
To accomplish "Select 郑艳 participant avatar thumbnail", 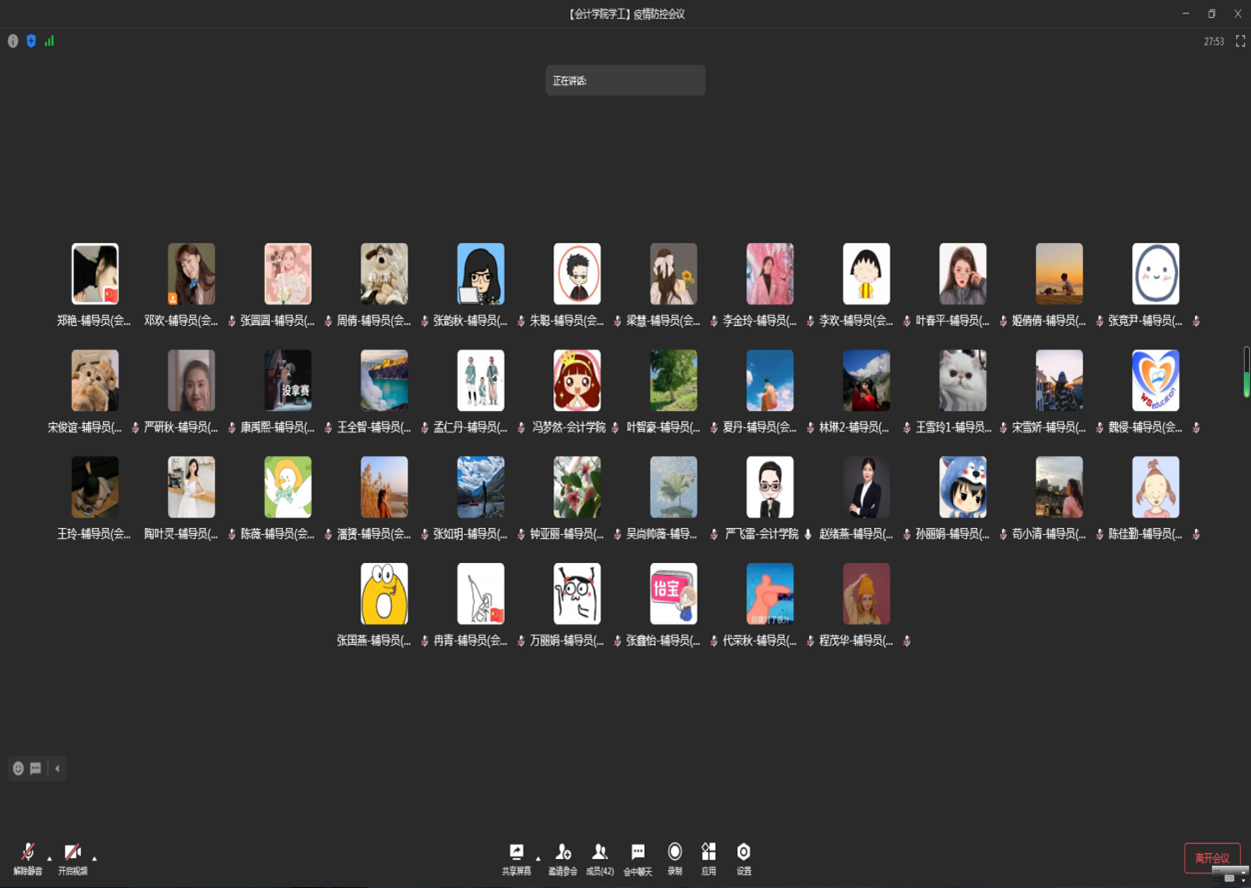I will (95, 274).
